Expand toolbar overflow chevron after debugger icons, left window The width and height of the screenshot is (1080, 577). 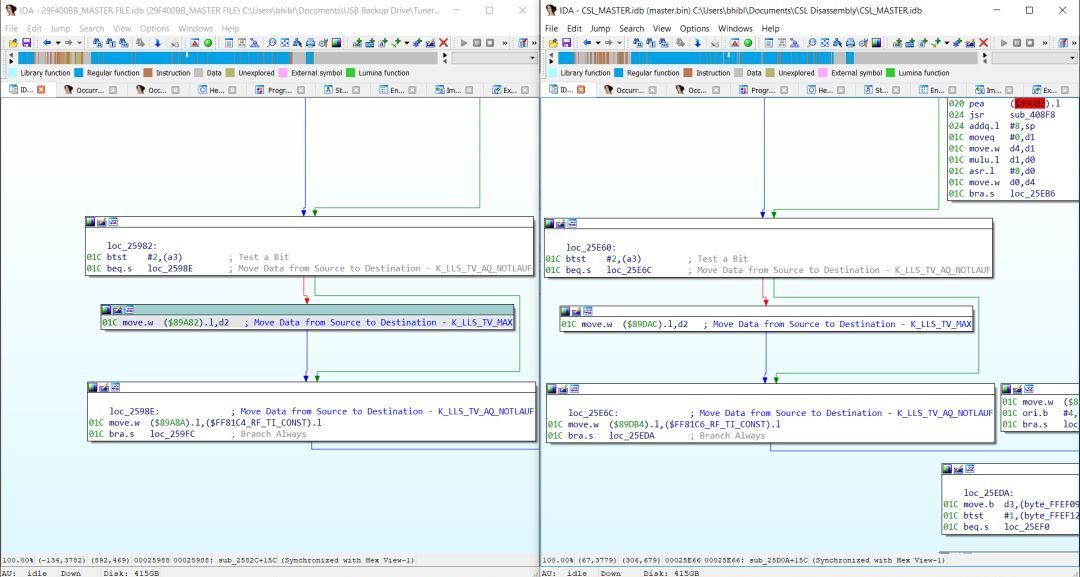coord(505,43)
